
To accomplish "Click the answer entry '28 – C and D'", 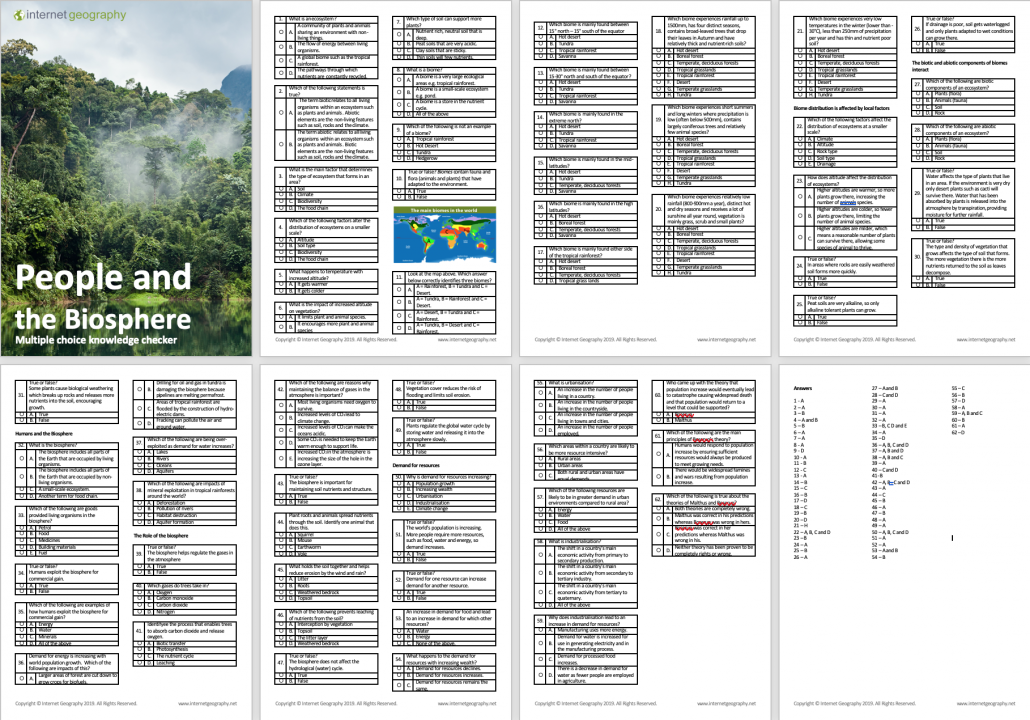I will 885,395.
